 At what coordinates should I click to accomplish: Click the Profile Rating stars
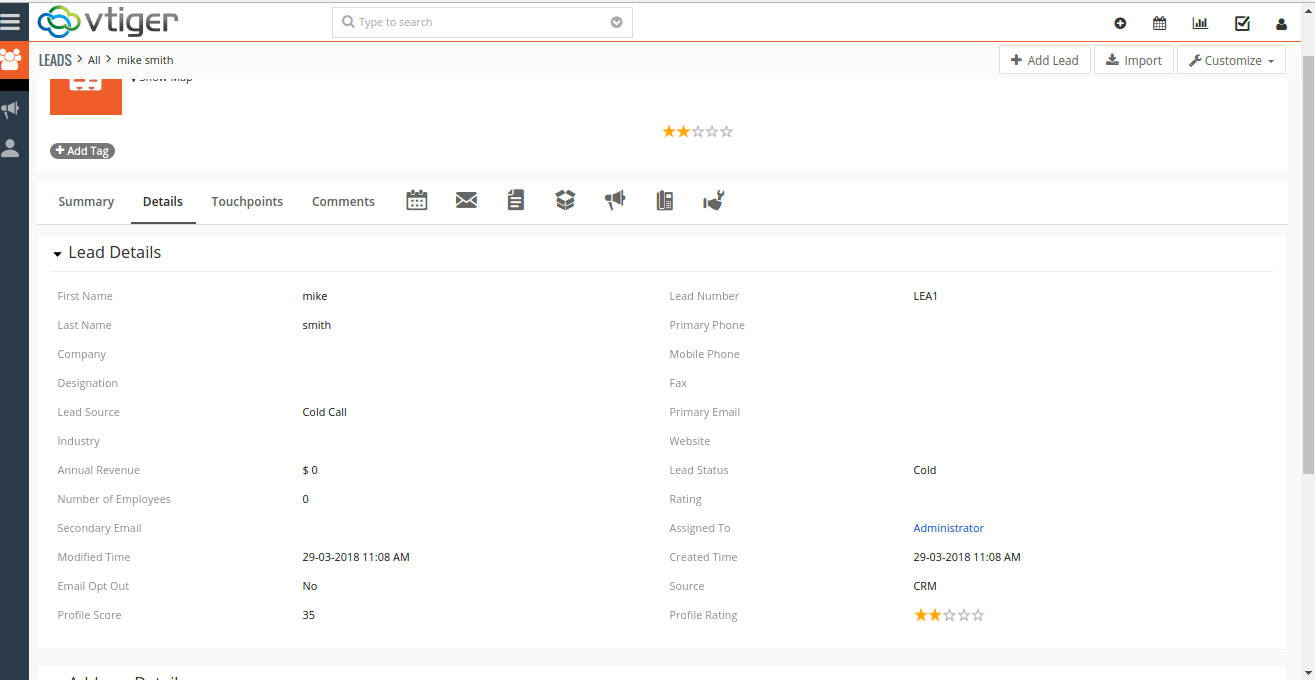[x=949, y=615]
